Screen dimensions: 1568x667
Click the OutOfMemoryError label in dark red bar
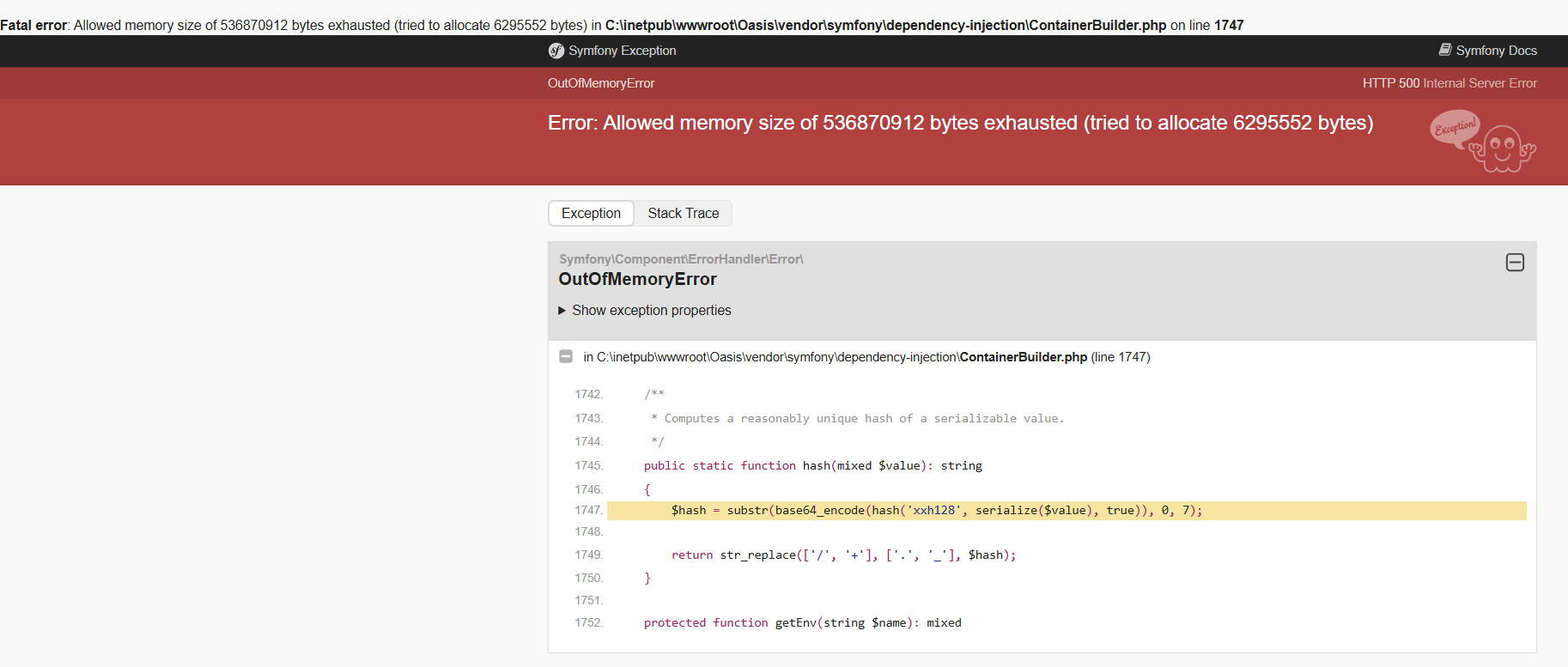click(x=601, y=83)
